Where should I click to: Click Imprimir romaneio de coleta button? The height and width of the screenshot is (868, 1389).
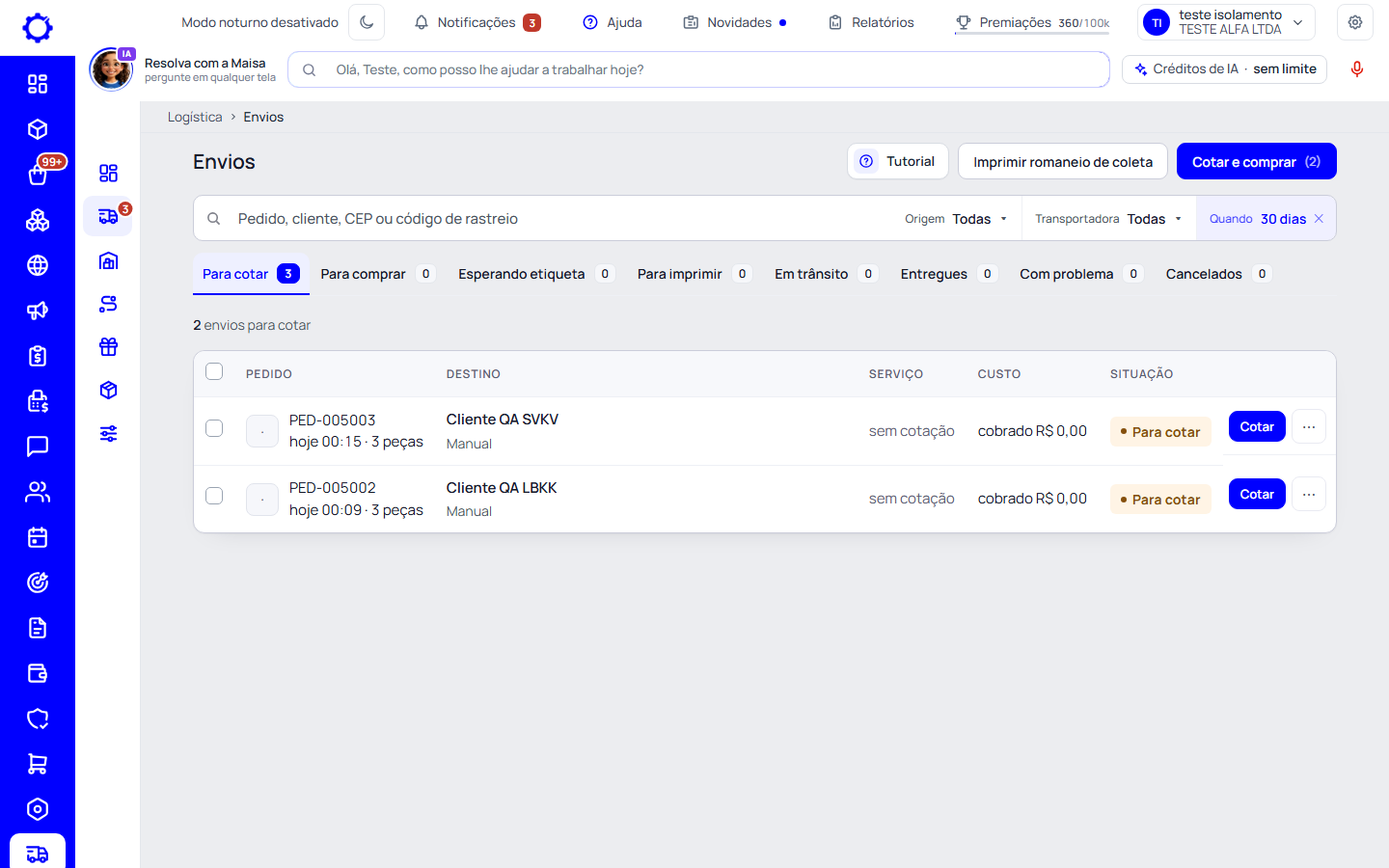(x=1063, y=161)
